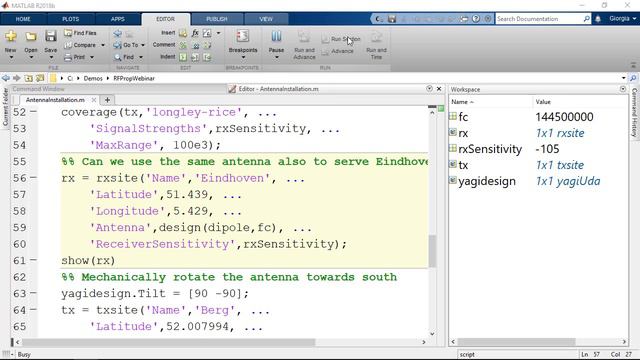Click the Help question mark icon
This screenshot has width=640, height=360.
tap(476, 19)
